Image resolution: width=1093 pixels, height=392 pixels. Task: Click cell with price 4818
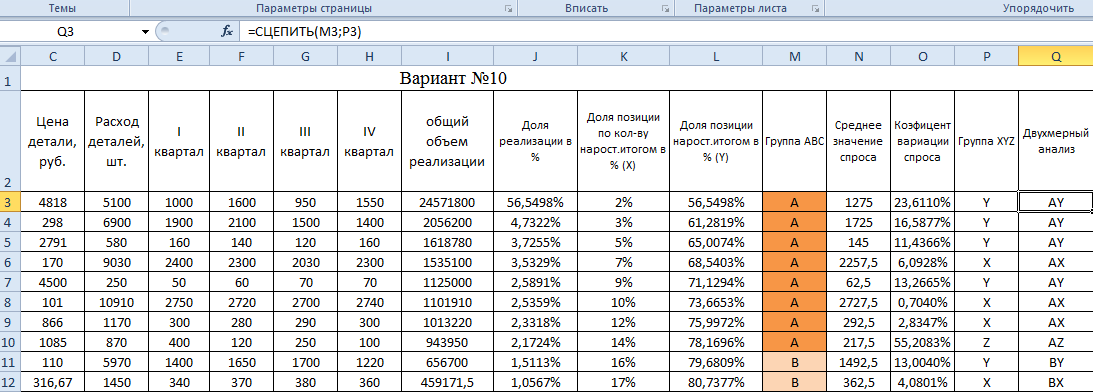point(53,202)
